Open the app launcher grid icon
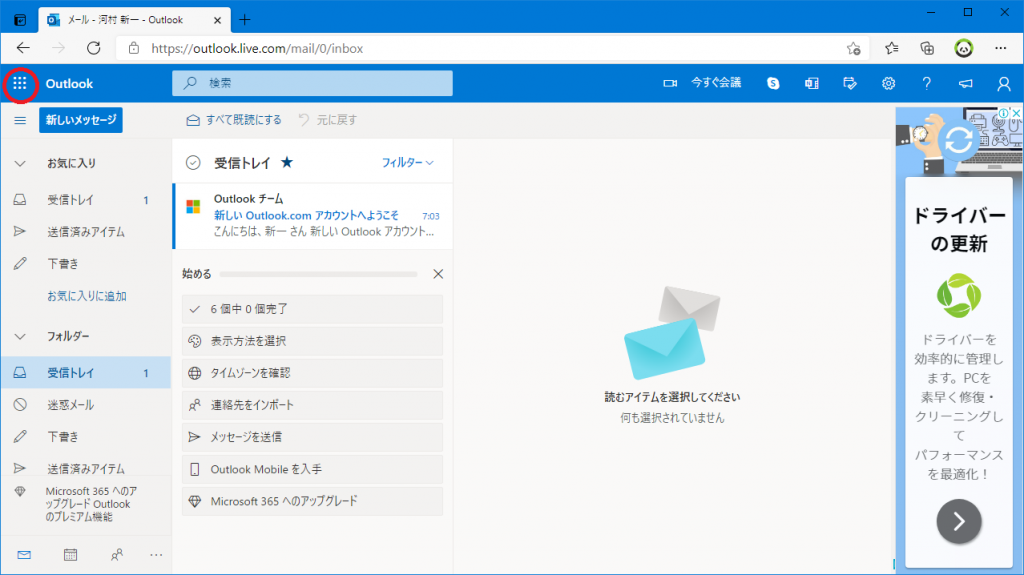 (x=20, y=84)
